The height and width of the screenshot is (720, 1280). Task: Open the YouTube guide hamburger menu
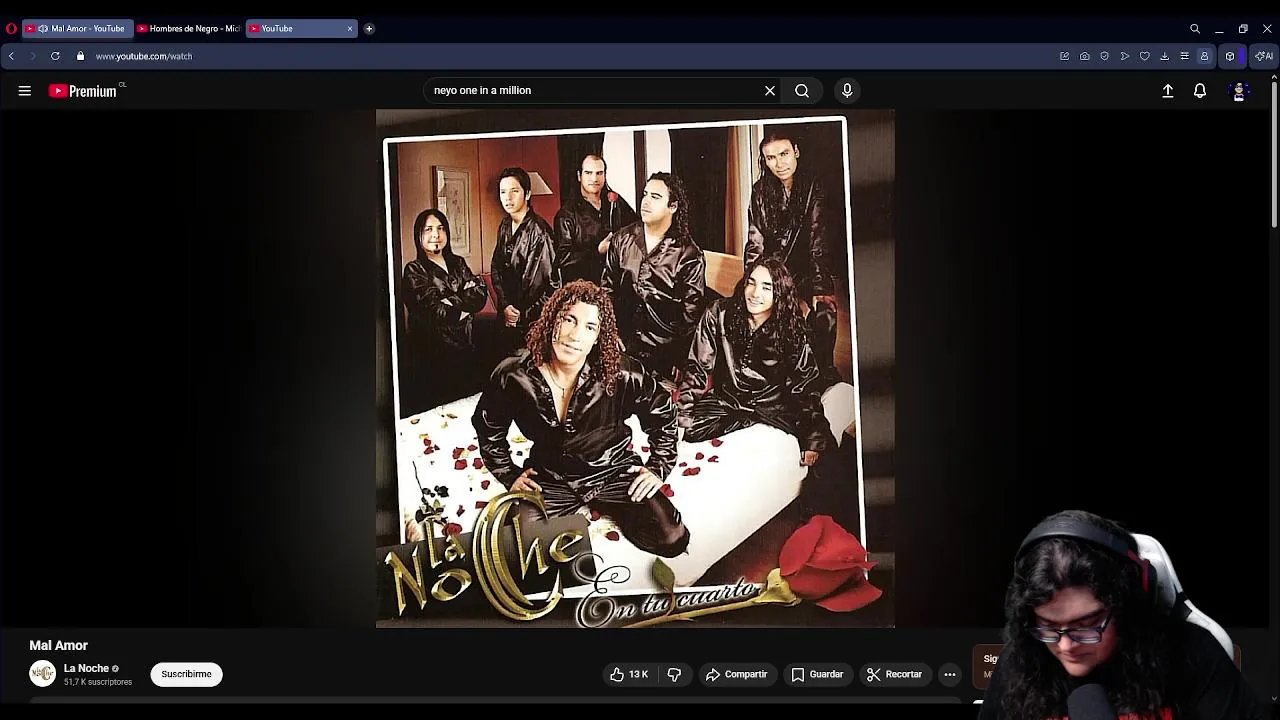[25, 91]
